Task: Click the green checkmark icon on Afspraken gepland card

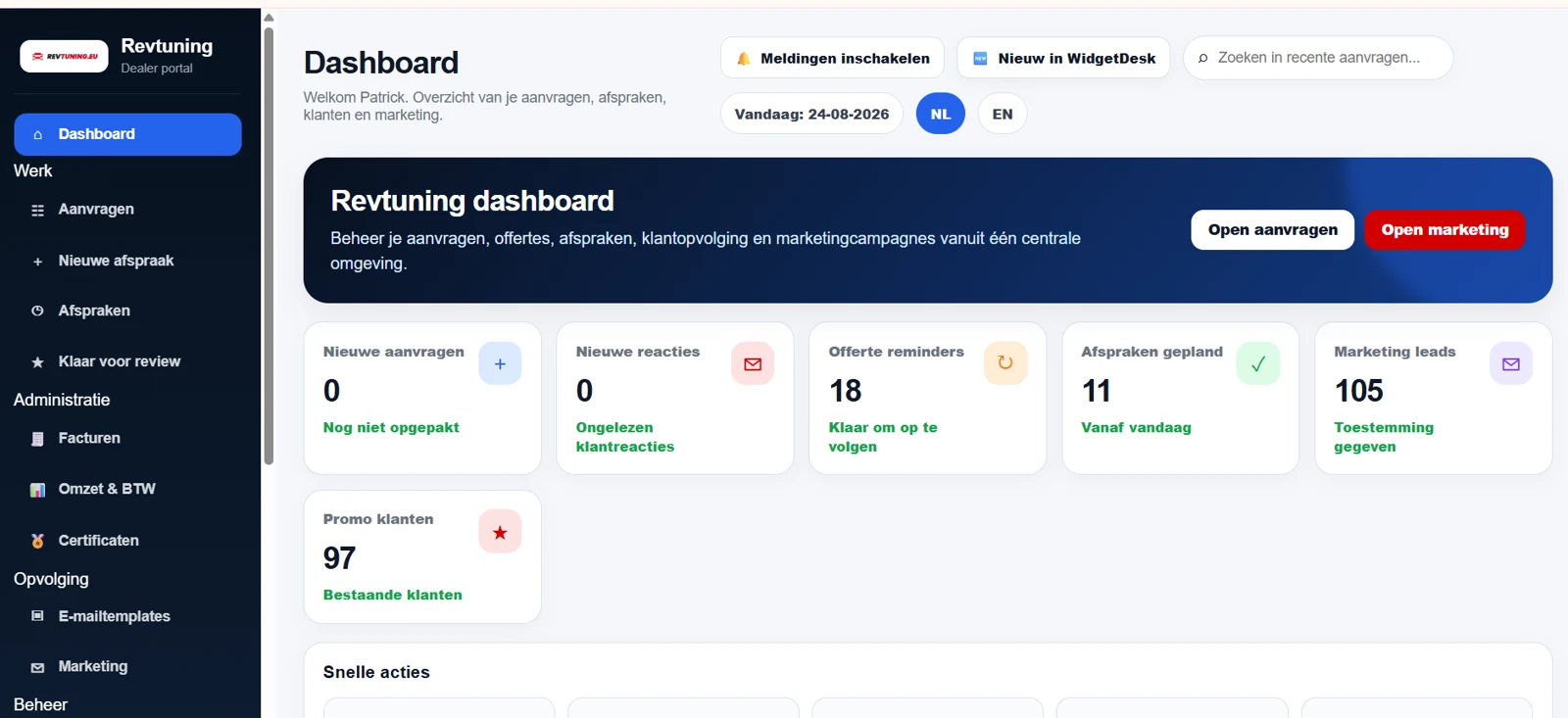Action: (x=1258, y=363)
